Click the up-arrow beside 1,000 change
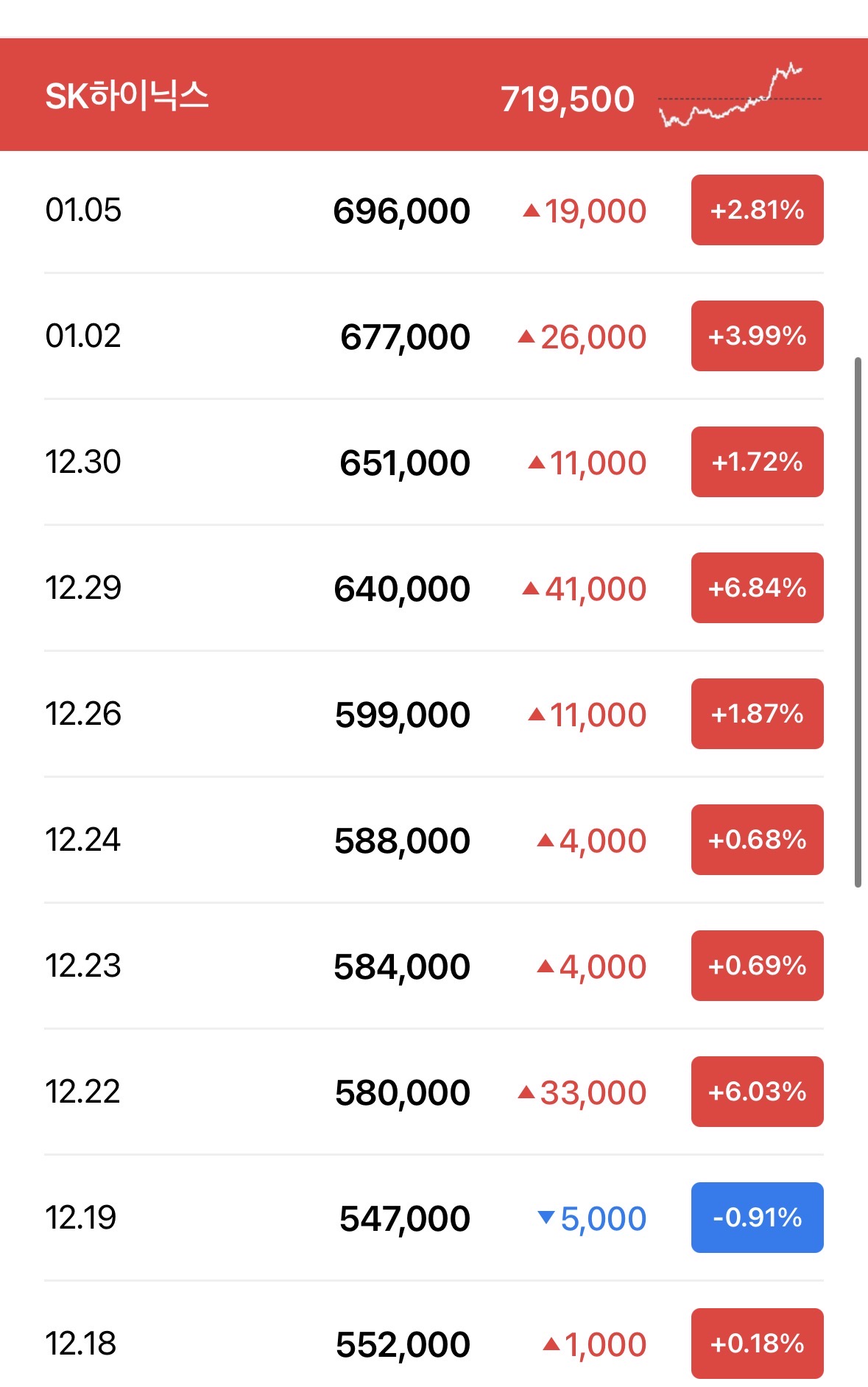This screenshot has height=1387, width=868. pos(551,1344)
